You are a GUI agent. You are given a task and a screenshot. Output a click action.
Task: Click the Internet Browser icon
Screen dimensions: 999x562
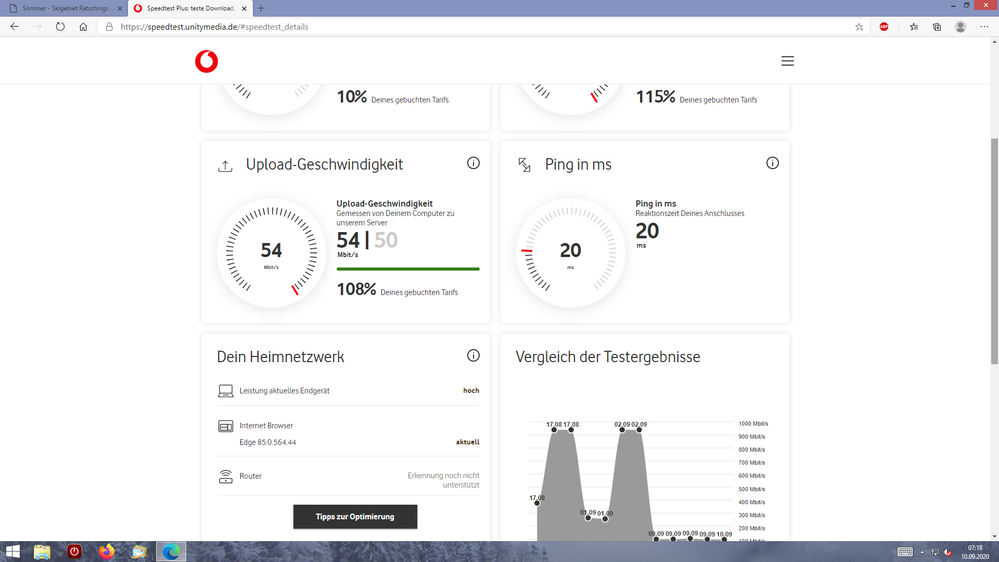click(x=226, y=426)
